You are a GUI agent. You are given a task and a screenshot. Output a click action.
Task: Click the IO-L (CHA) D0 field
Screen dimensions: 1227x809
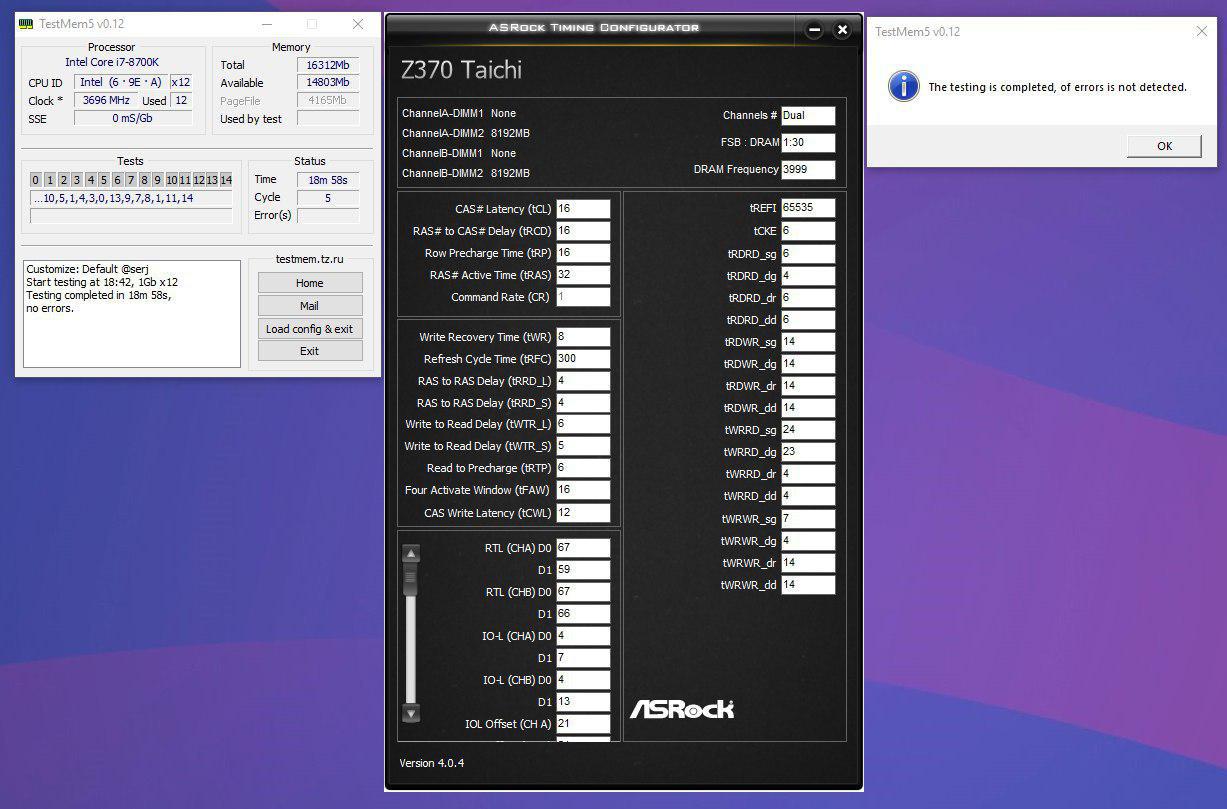coord(583,636)
